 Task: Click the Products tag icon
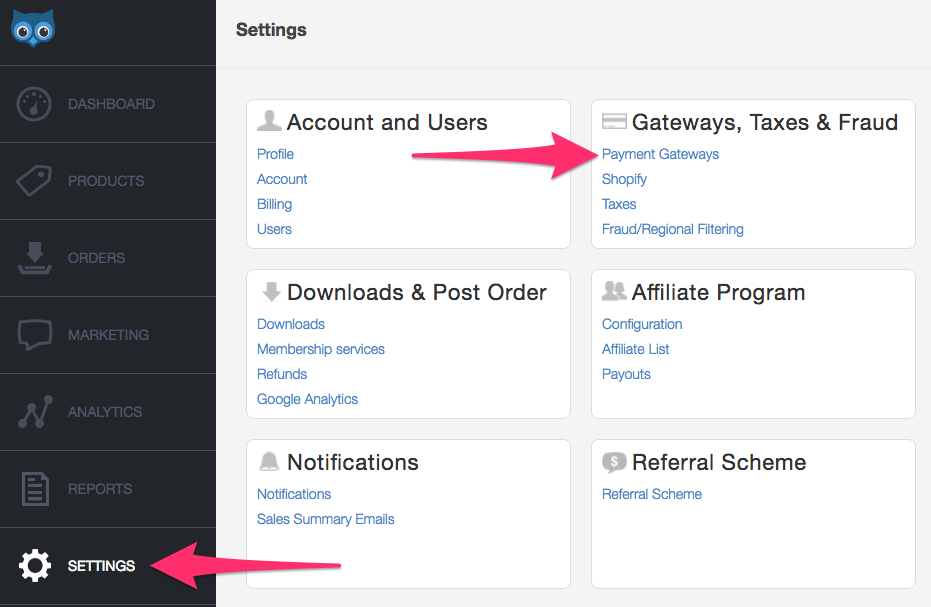tap(35, 181)
